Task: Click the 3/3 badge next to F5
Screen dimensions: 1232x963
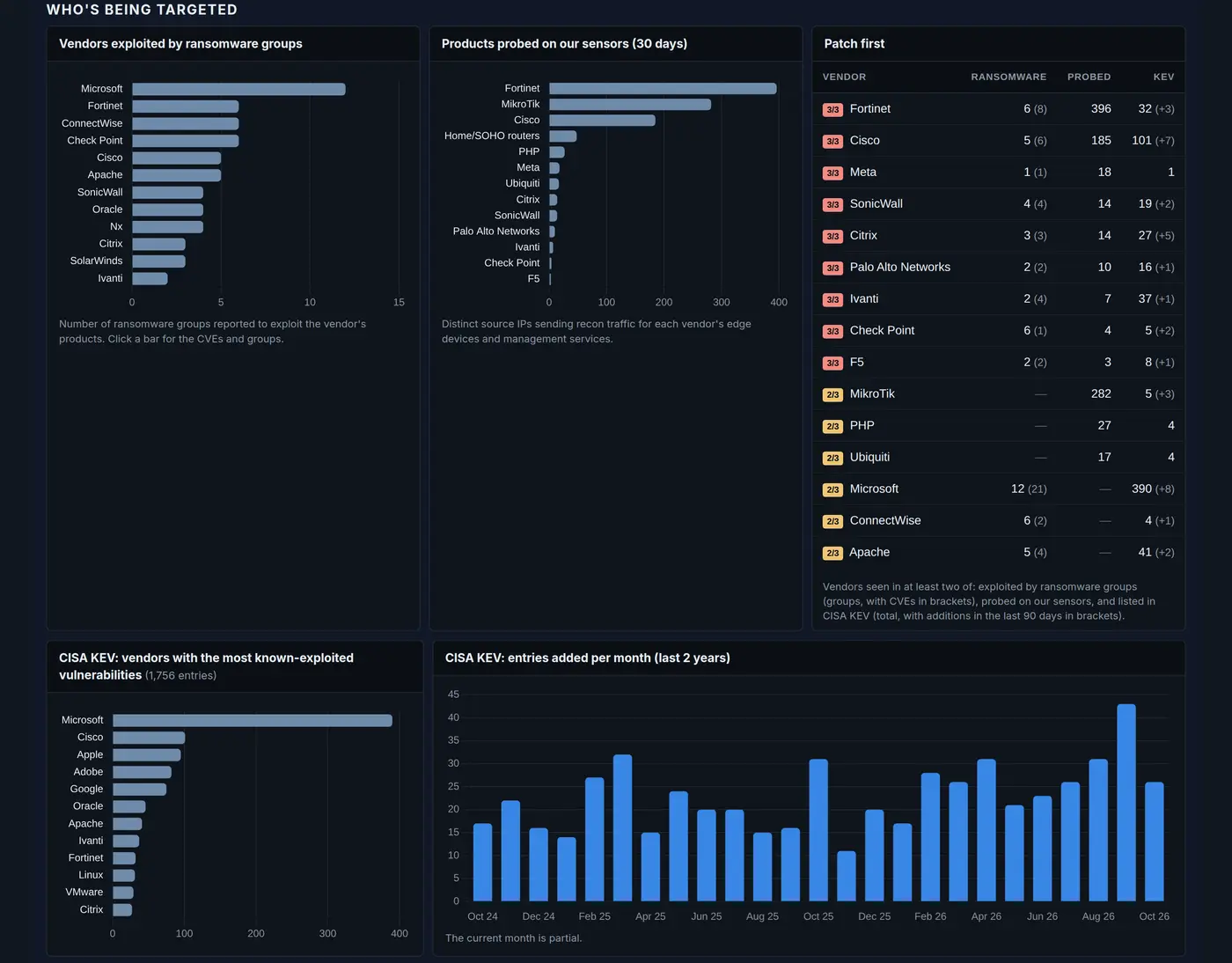Action: 832,363
